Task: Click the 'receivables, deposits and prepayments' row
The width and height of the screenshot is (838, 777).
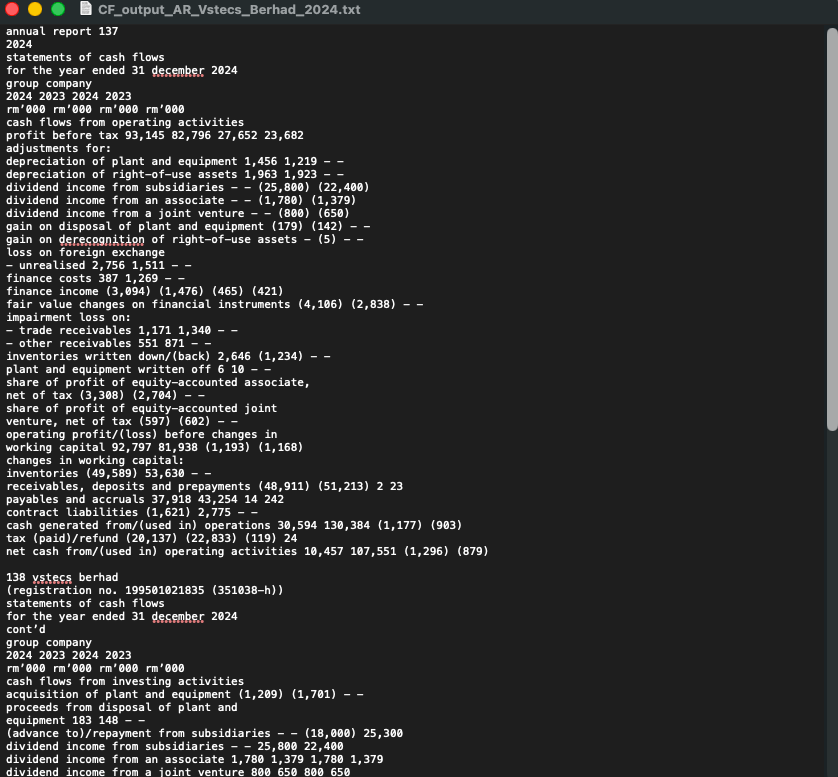Action: (x=205, y=486)
